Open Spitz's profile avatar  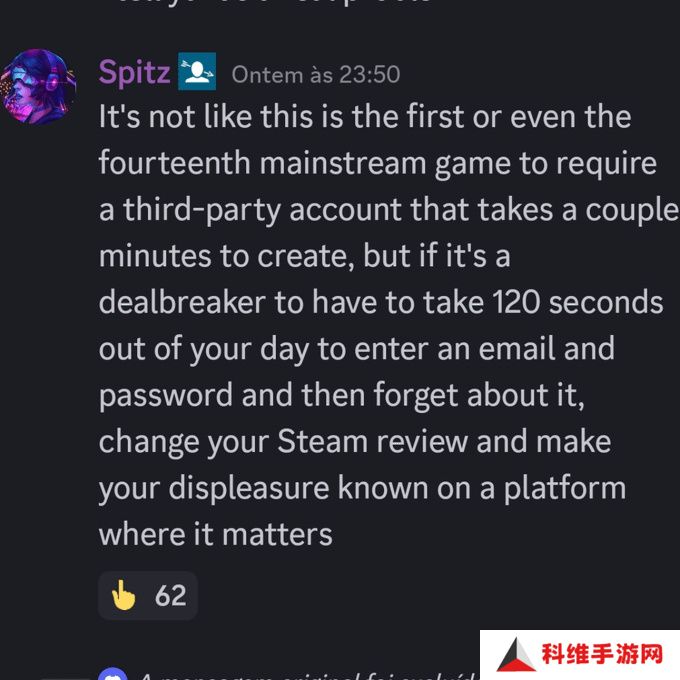38,87
